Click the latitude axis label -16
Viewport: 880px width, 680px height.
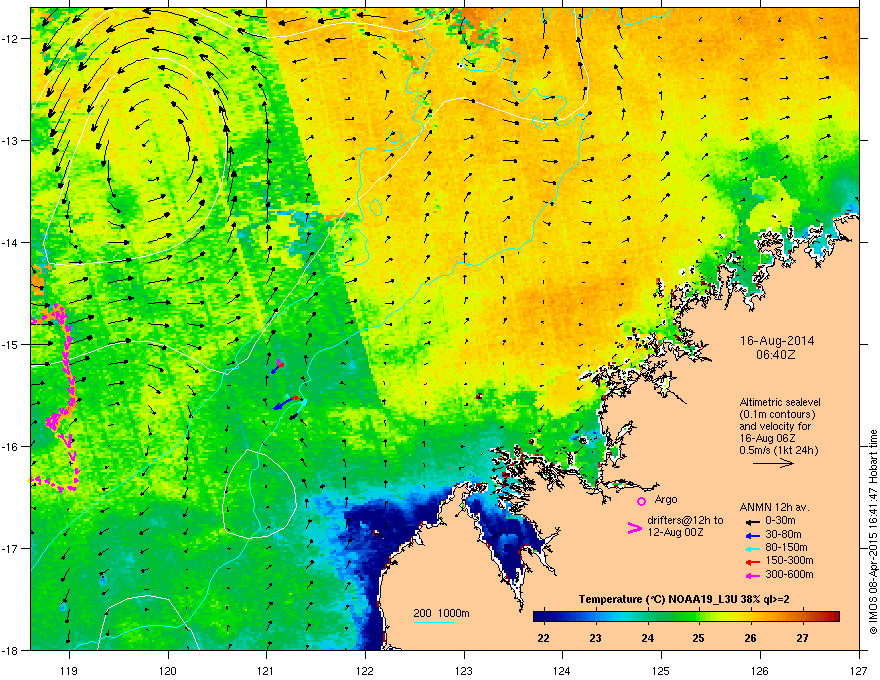[x=10, y=447]
